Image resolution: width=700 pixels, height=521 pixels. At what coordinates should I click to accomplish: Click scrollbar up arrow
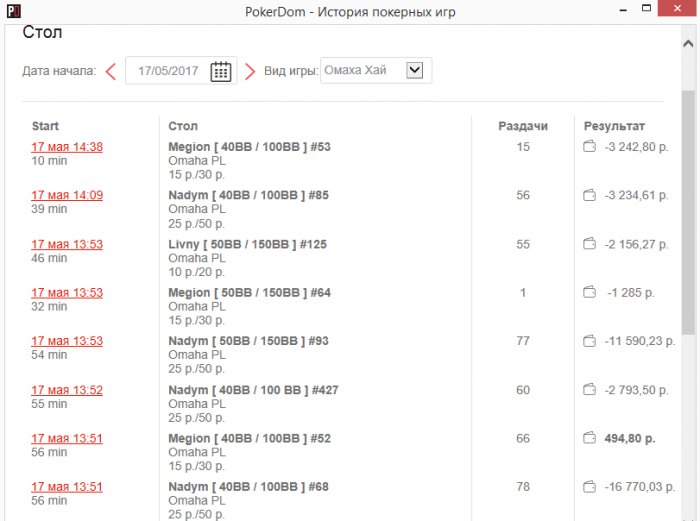(688, 45)
